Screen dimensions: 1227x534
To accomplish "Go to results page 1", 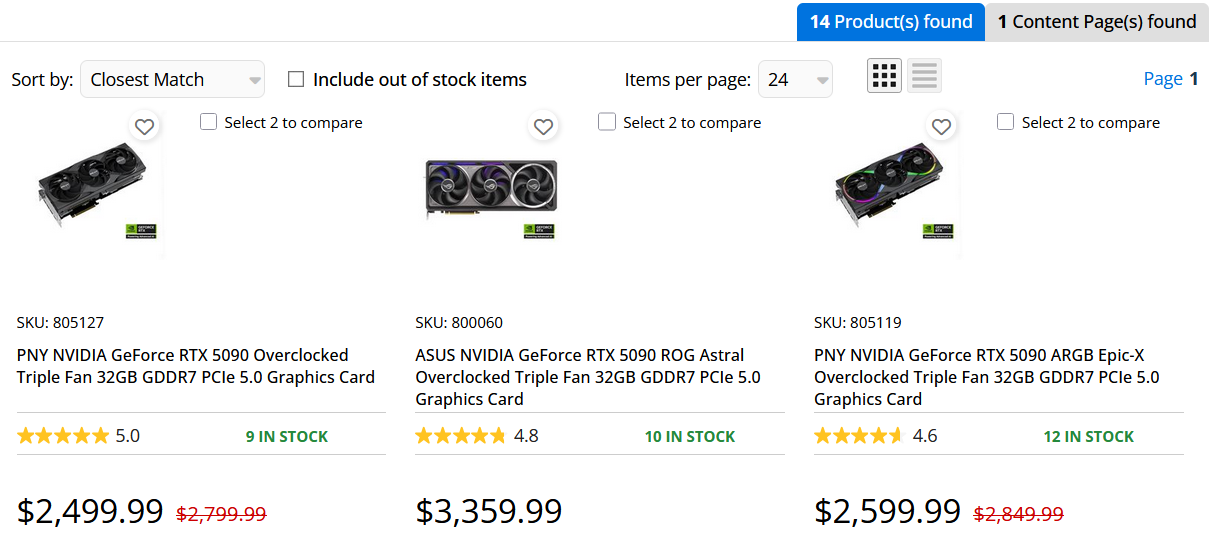I will [1193, 79].
